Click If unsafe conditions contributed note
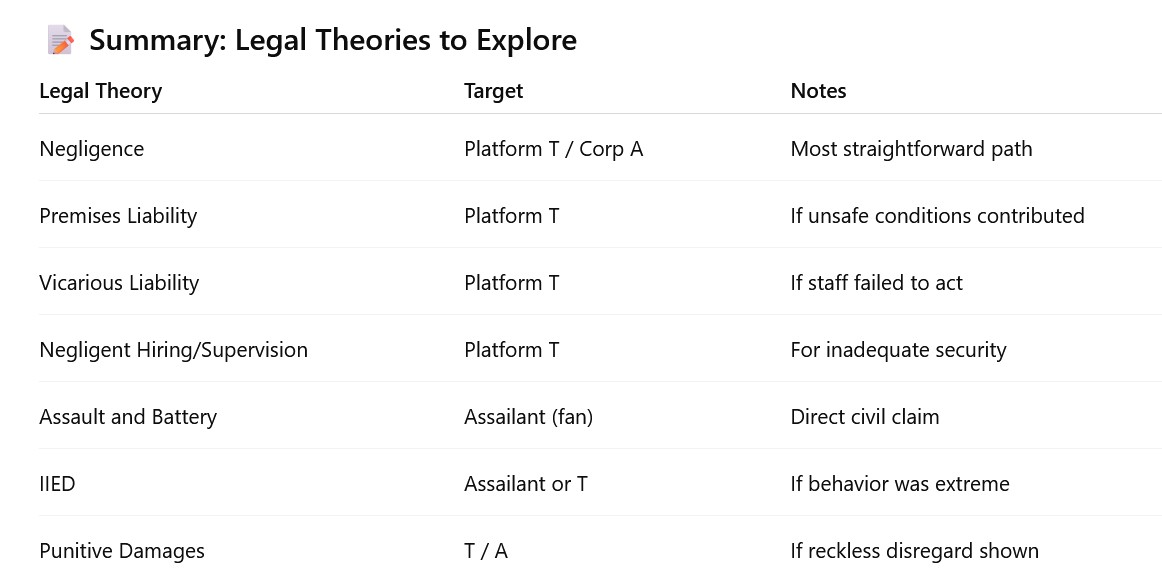The height and width of the screenshot is (588, 1162). click(x=937, y=216)
